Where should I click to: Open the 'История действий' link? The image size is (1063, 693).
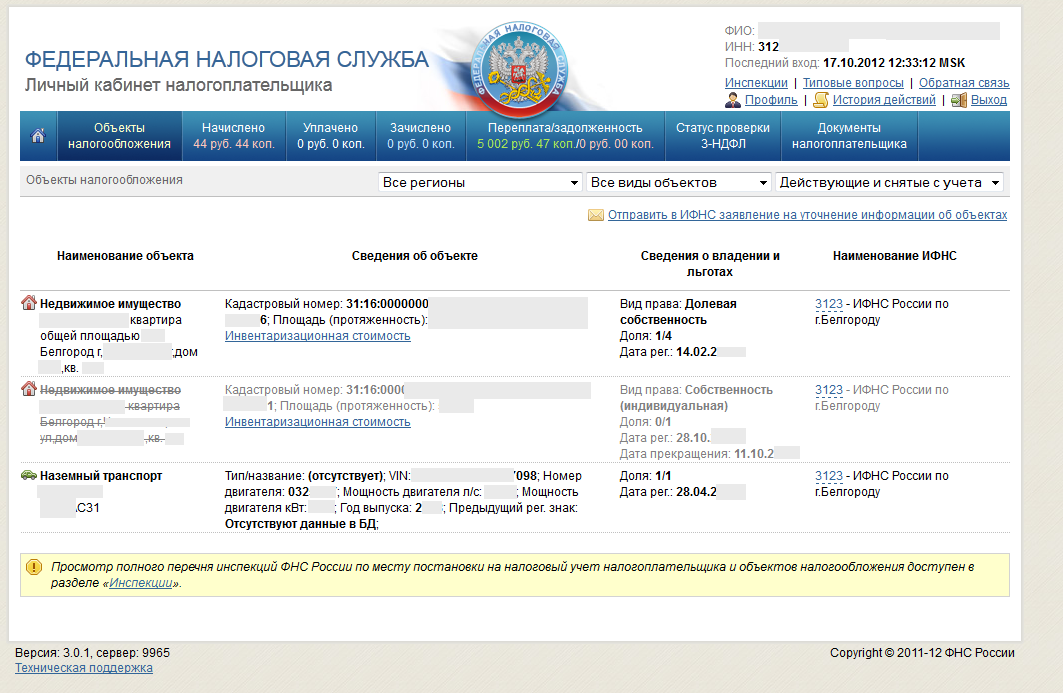pyautogui.click(x=884, y=100)
